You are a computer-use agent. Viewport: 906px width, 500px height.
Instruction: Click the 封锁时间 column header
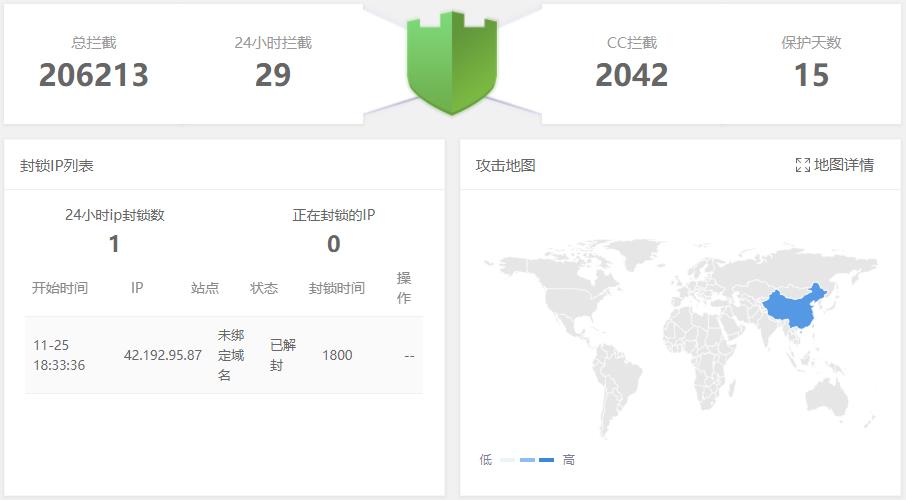tap(336, 288)
